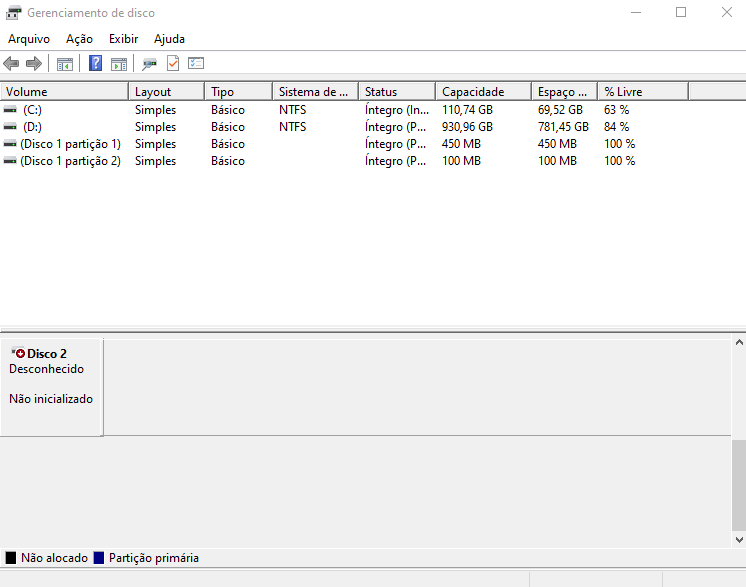
Task: Click the 781,45 GB free space cell
Action: point(563,127)
